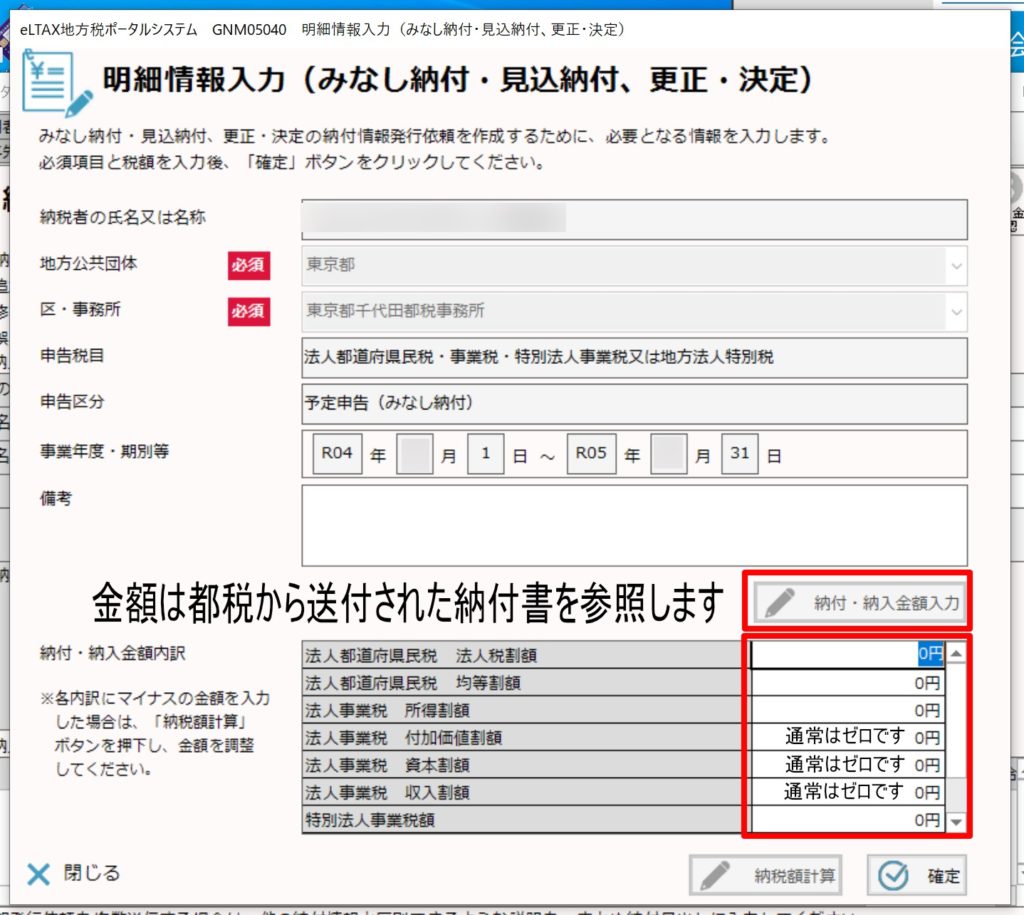Click the 閉じる X icon
The width and height of the screenshot is (1024, 915).
(38, 874)
